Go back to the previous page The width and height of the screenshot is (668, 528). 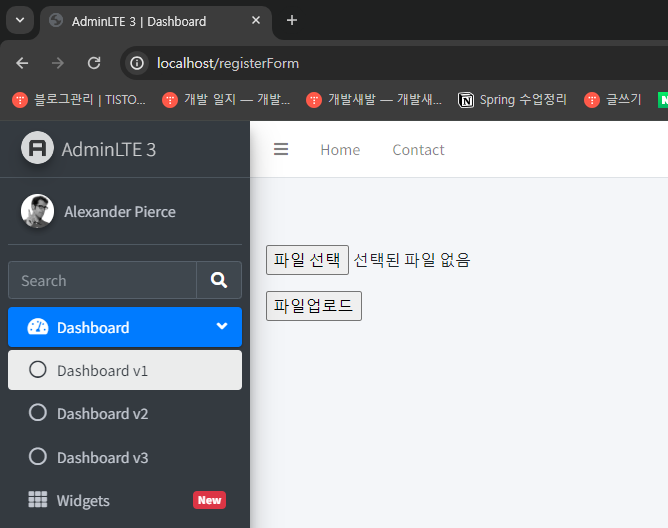pos(22,63)
